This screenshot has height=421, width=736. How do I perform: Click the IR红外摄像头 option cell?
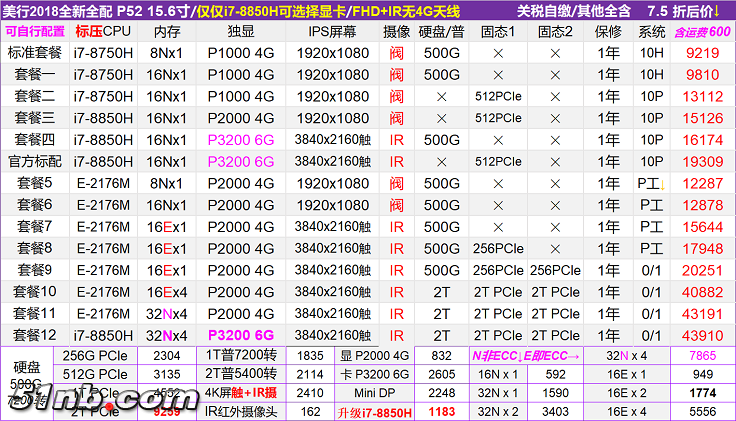click(242, 410)
